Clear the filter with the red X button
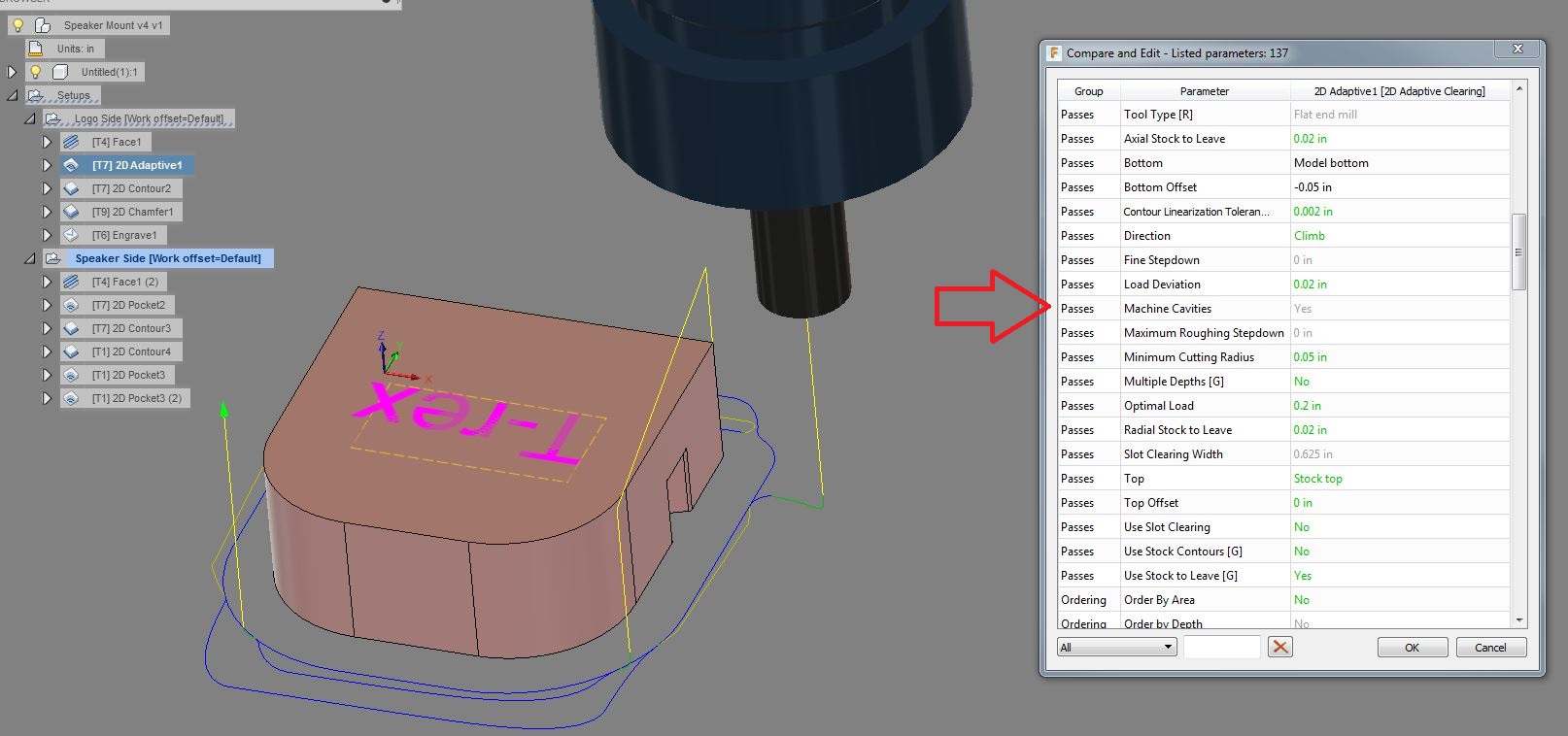Image resolution: width=1568 pixels, height=736 pixels. (1280, 647)
